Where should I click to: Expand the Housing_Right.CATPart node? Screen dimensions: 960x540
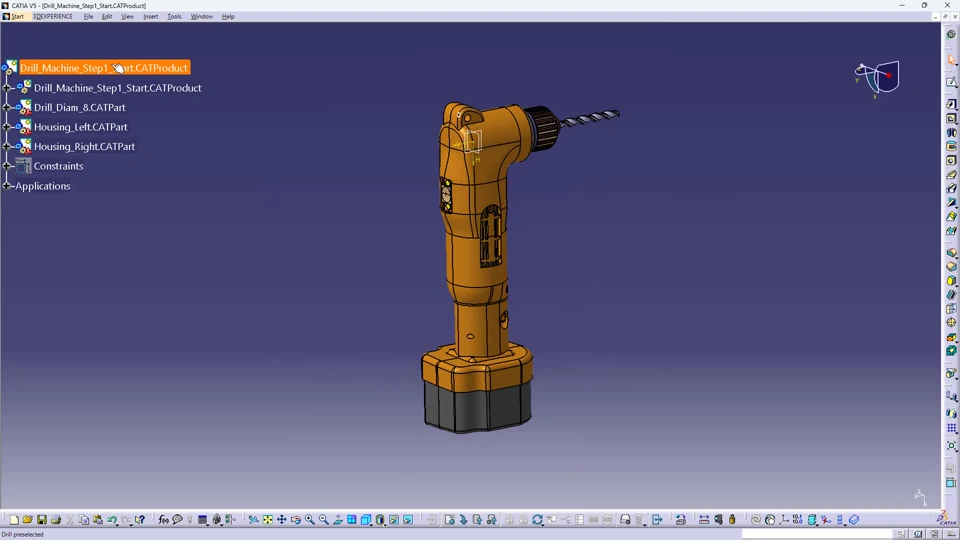tap(7, 146)
